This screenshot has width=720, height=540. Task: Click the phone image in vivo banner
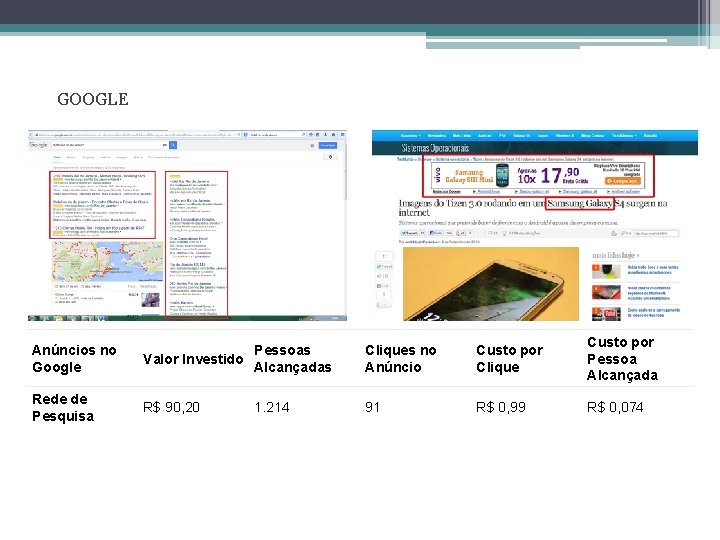(502, 175)
